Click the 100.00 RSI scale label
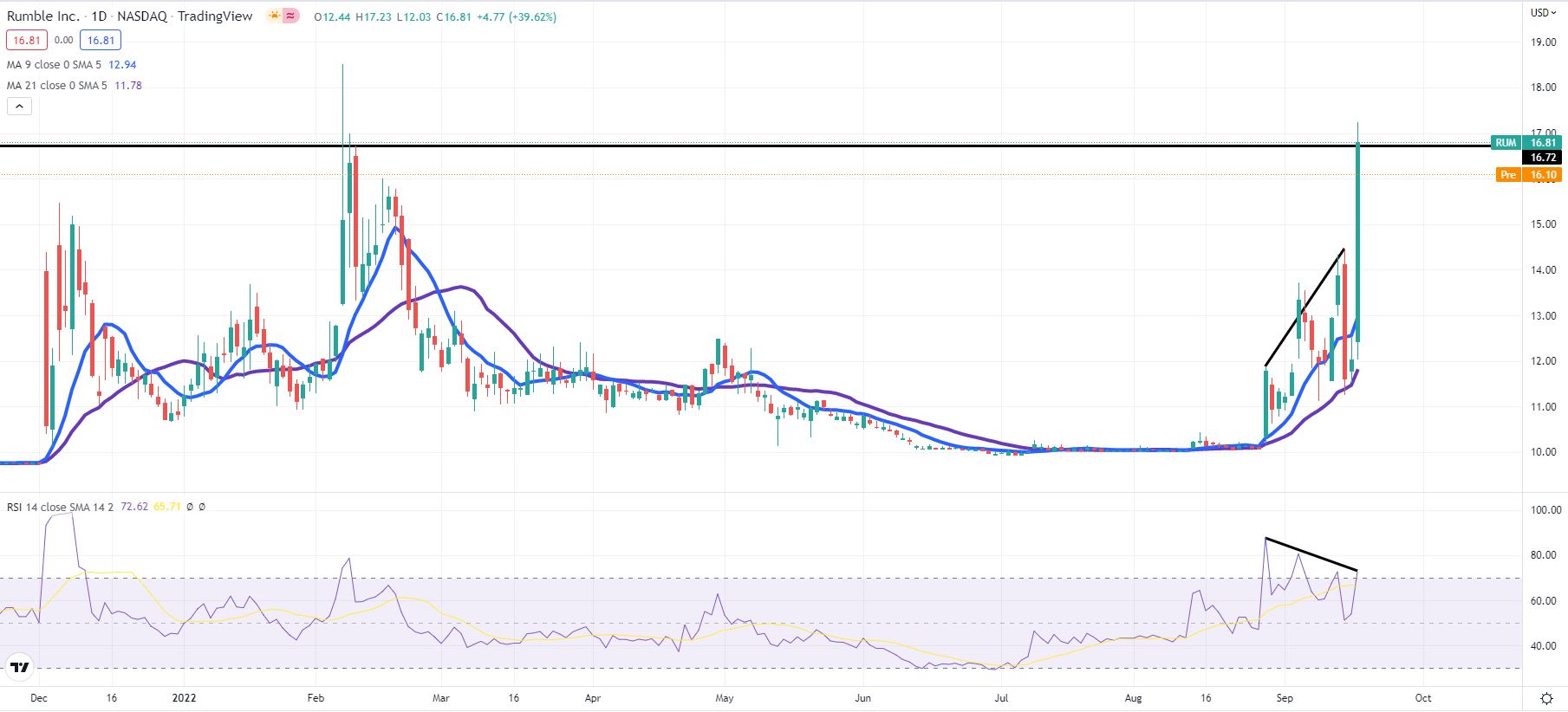1568x712 pixels. [x=1545, y=510]
